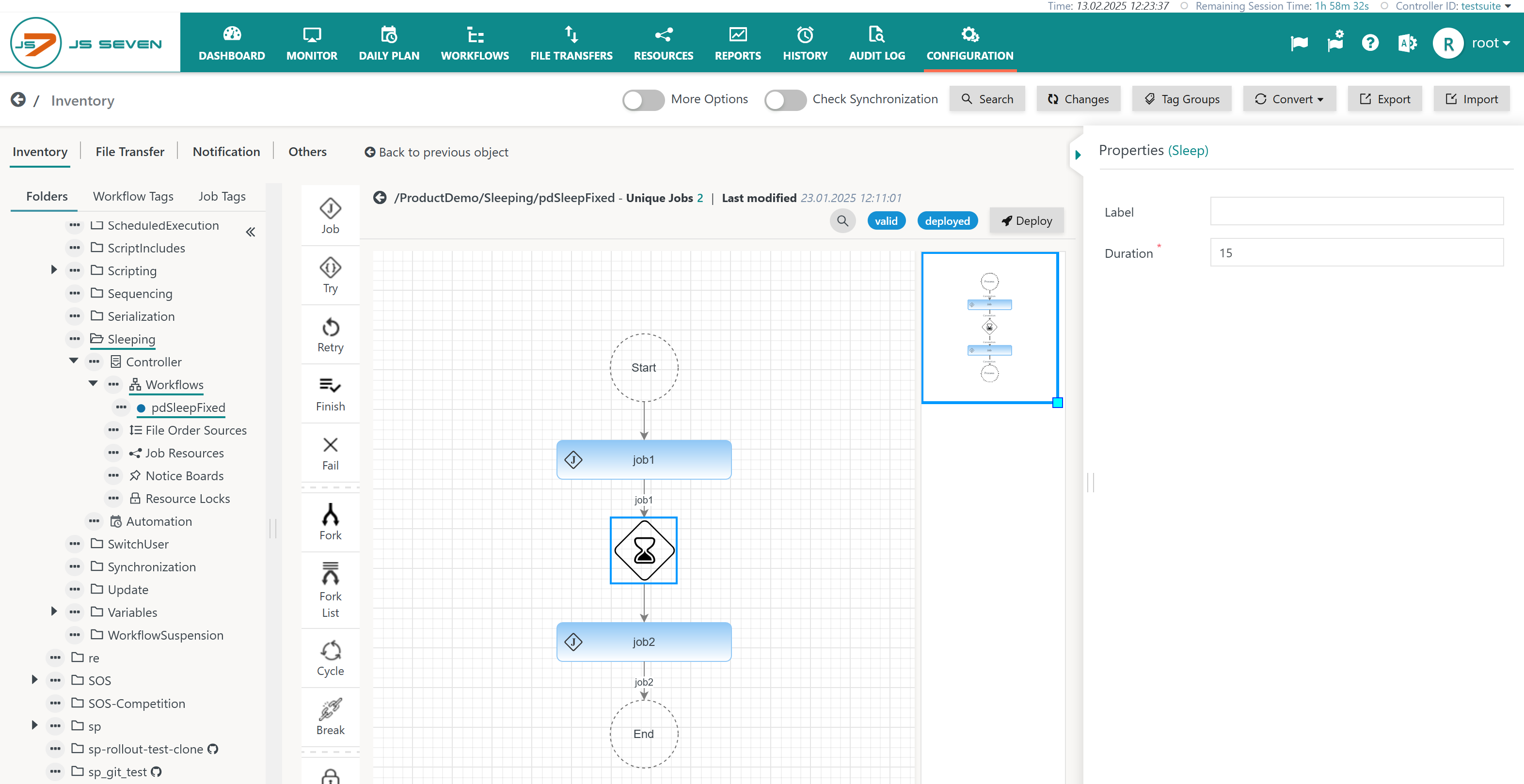Open the Audit Log menu
This screenshot has width=1524, height=784.
(877, 43)
